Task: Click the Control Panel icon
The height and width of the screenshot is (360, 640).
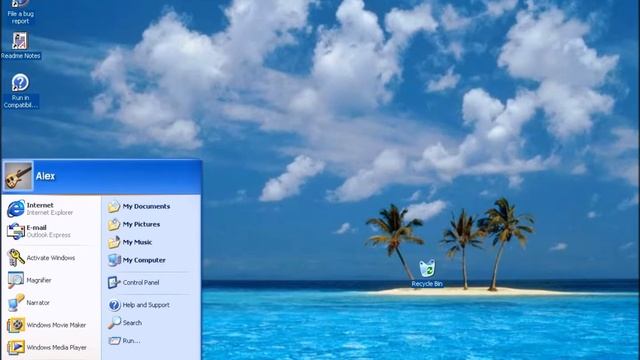Action: (x=114, y=282)
